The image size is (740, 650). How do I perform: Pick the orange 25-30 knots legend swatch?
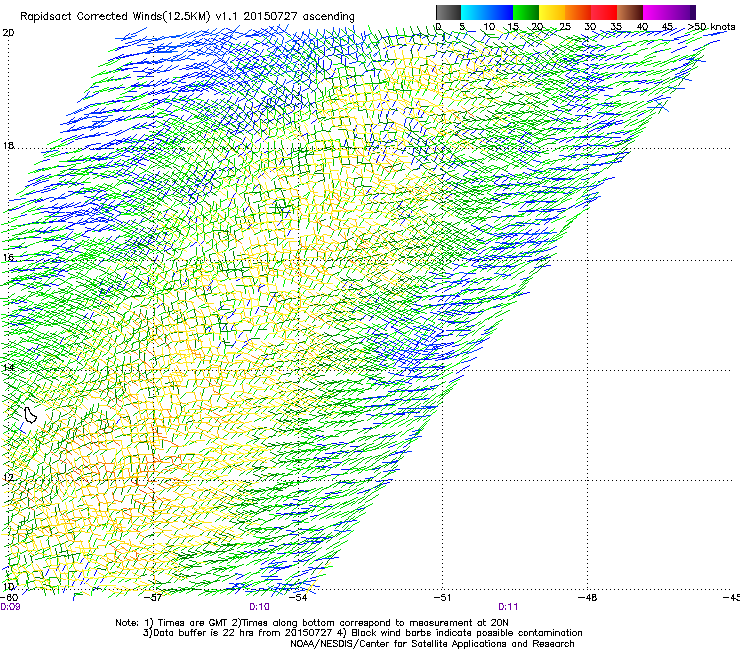pos(578,12)
